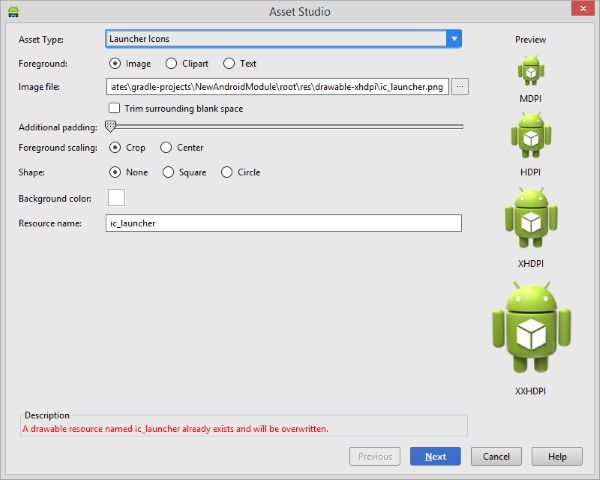
Task: Click the Resource name field ic_launcher
Action: point(284,223)
